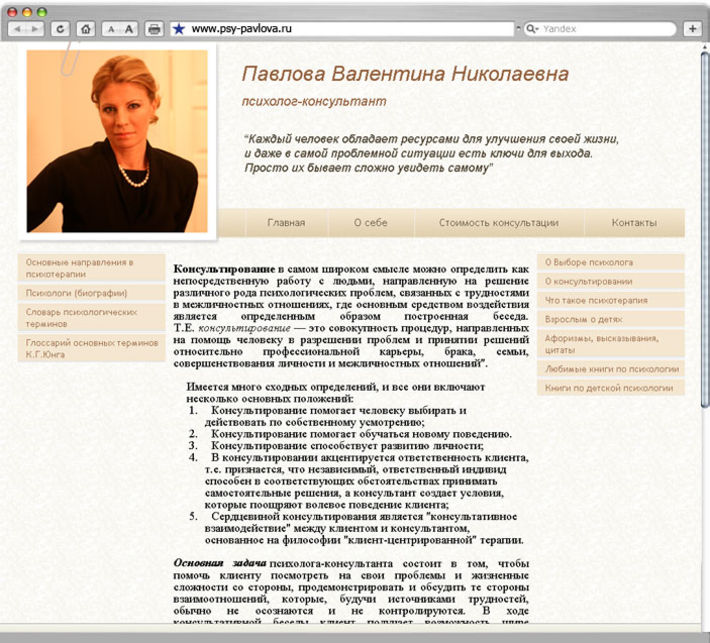Viewport: 710px width, 643px height.
Task: Open the Yandex search magnifier dropdown
Action: coord(532,29)
